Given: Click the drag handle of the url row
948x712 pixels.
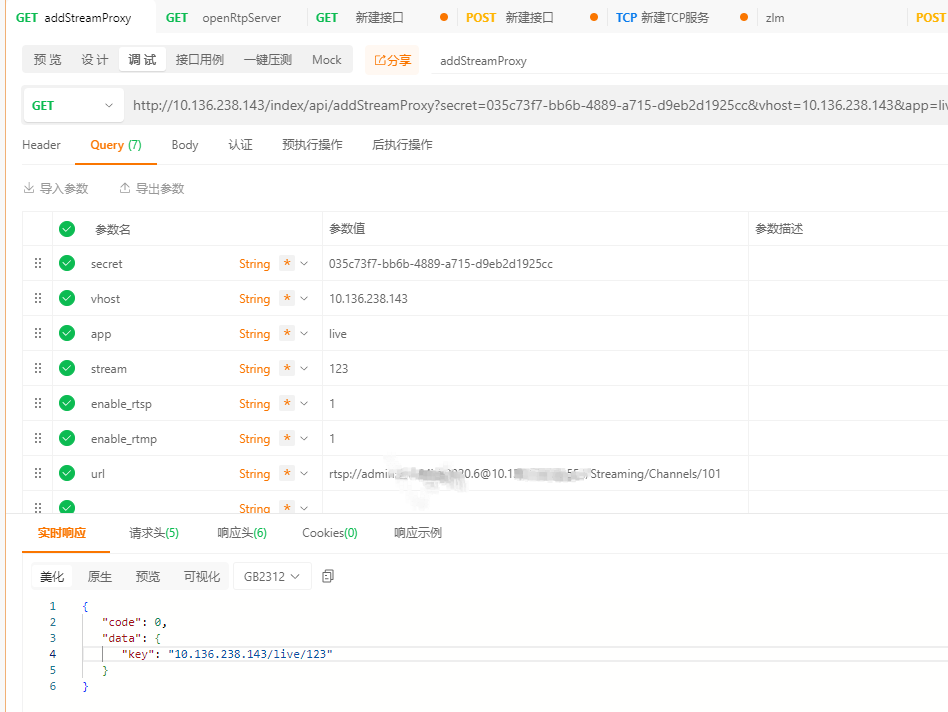Looking at the screenshot, I should 37,473.
